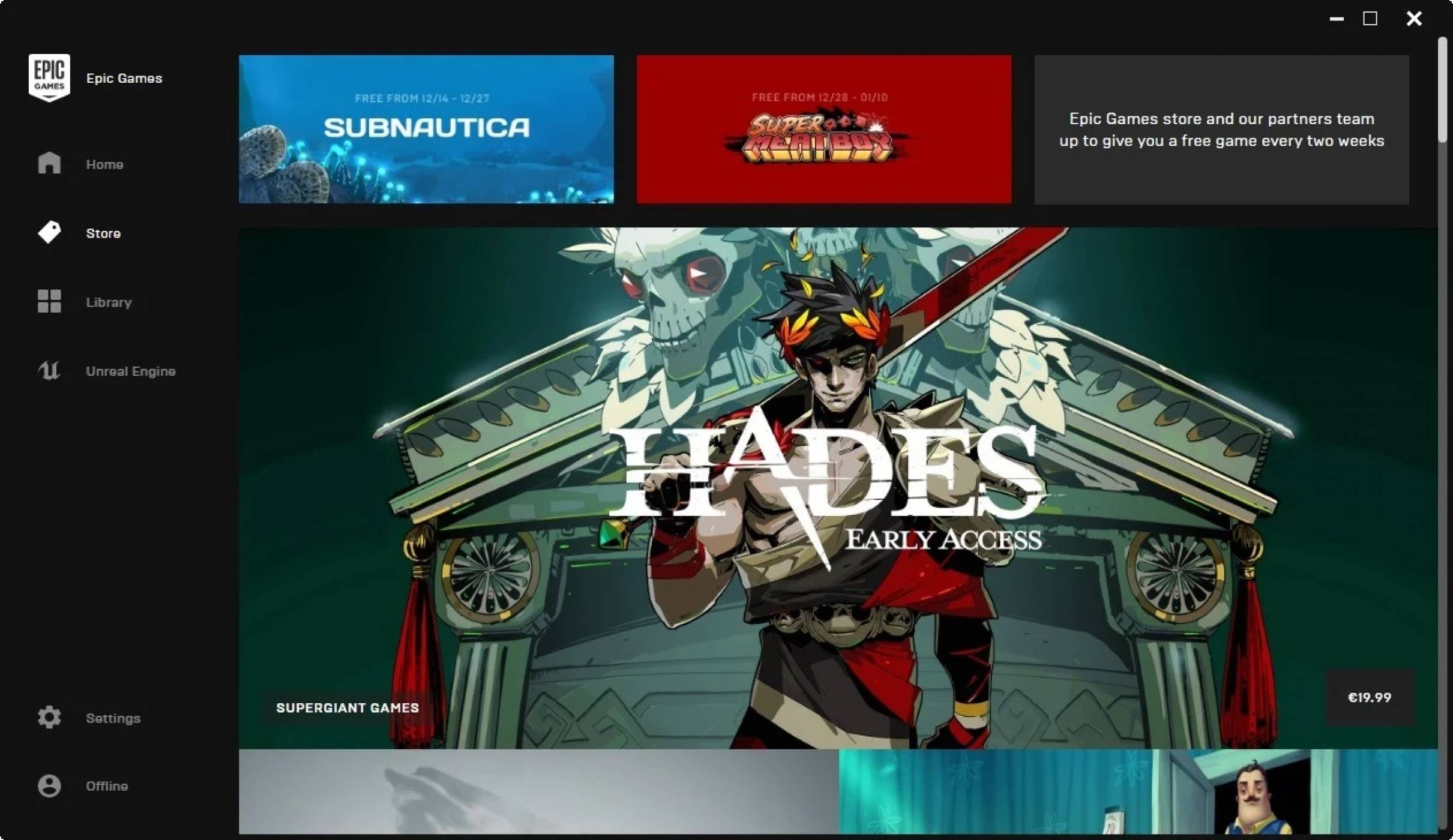Switch to the Unreal Engine section
Image resolution: width=1453 pixels, height=840 pixels.
point(131,371)
